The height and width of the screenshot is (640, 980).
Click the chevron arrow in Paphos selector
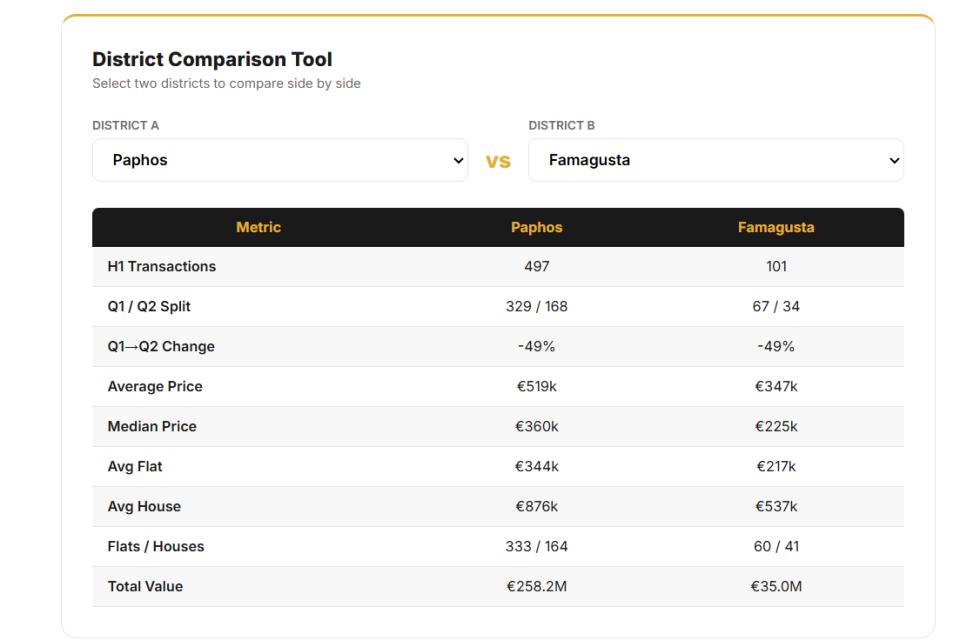coord(458,161)
